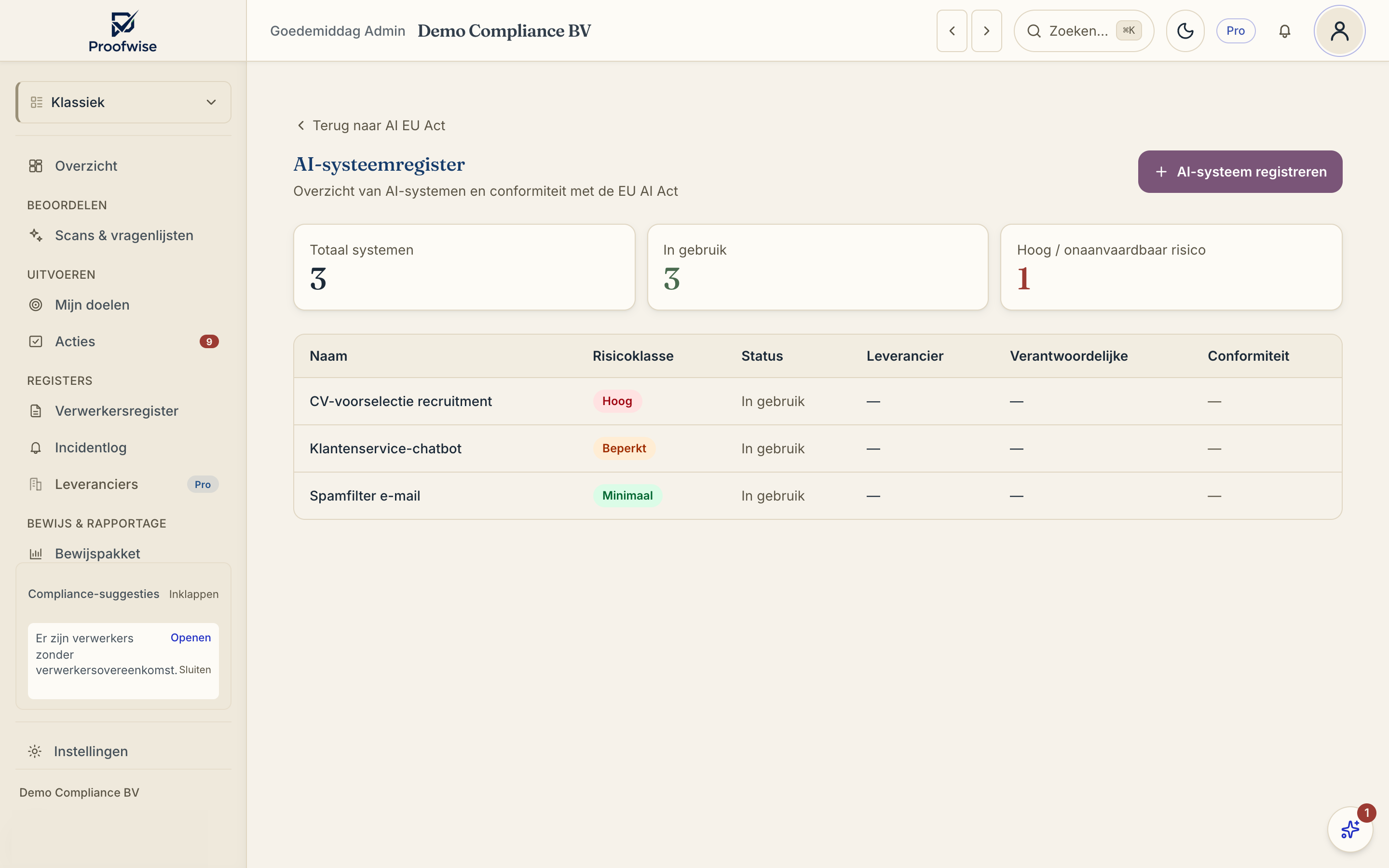Click the Pro badge next to Leveranciers
This screenshot has width=1389, height=868.
(203, 485)
